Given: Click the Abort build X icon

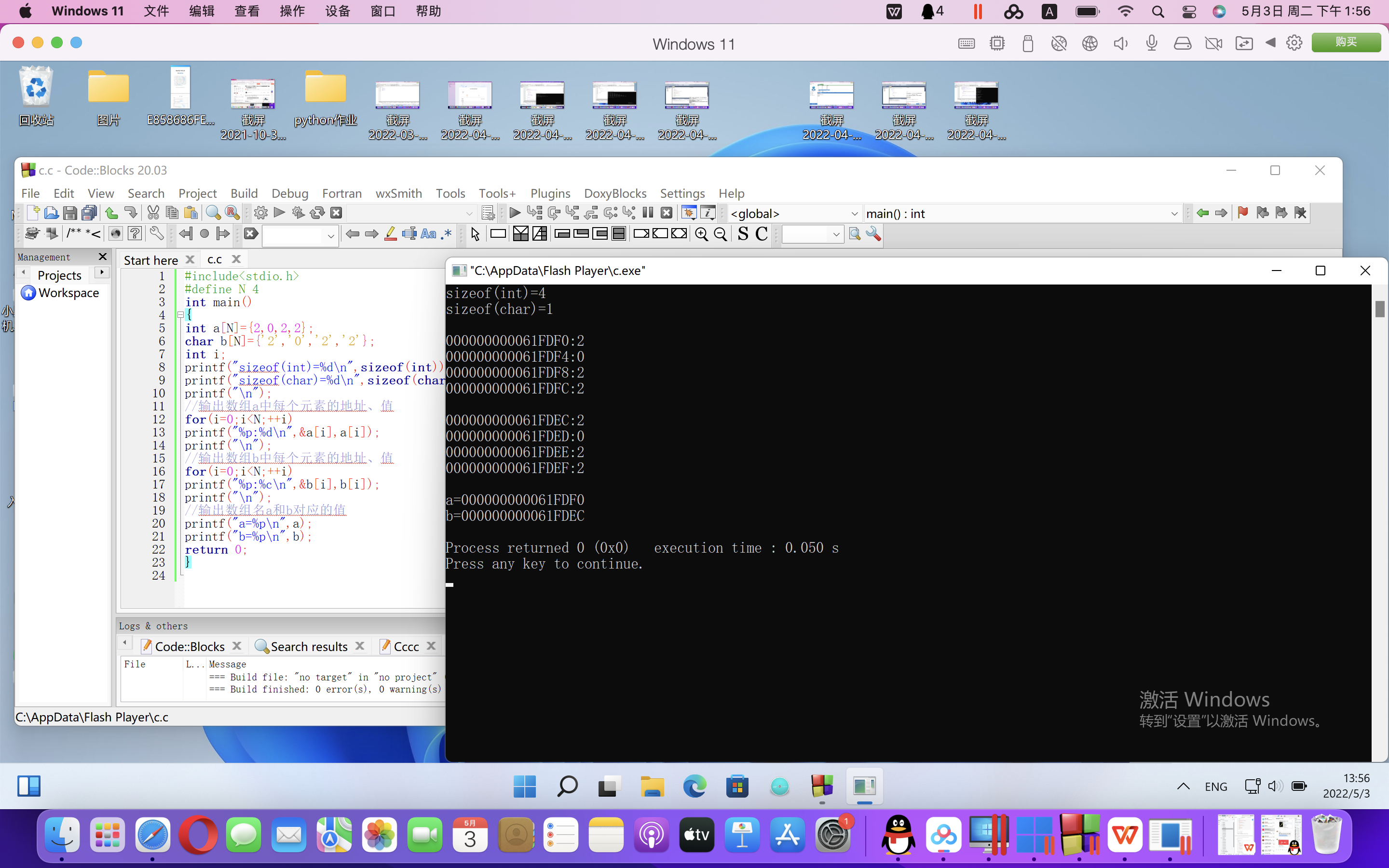Looking at the screenshot, I should (x=336, y=213).
